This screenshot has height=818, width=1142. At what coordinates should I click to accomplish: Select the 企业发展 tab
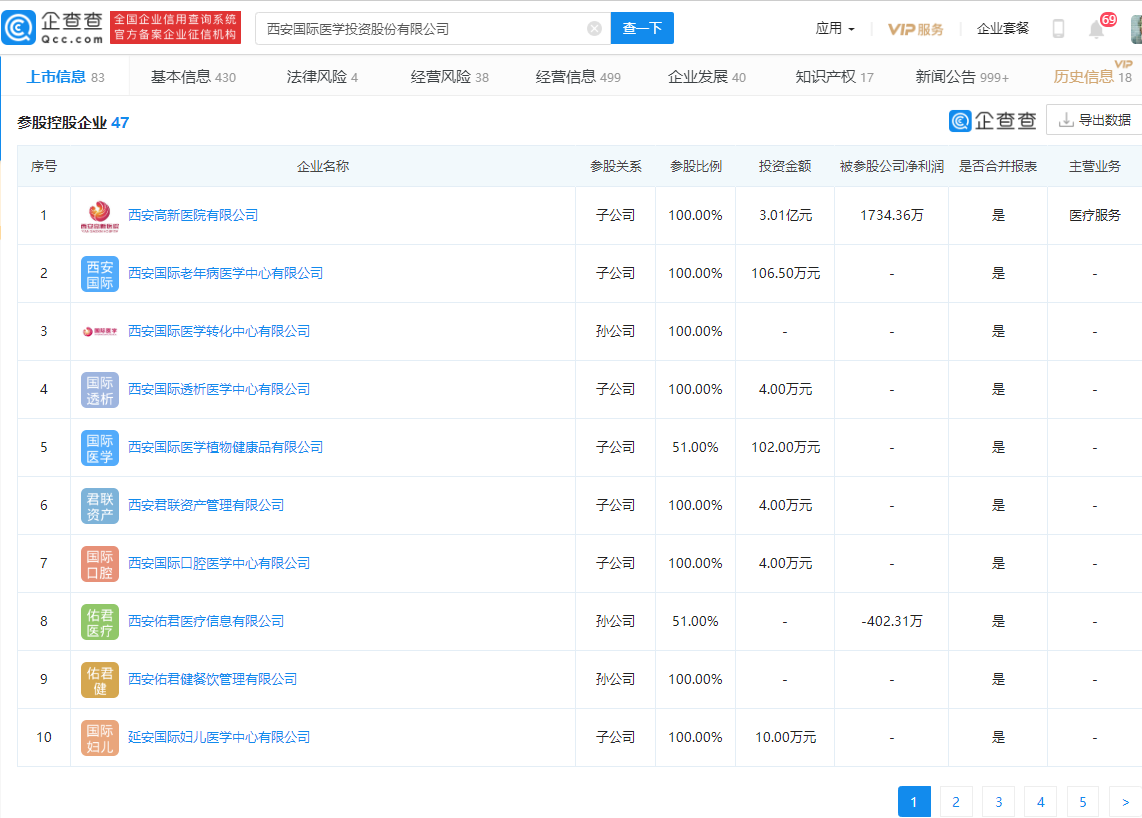point(706,76)
